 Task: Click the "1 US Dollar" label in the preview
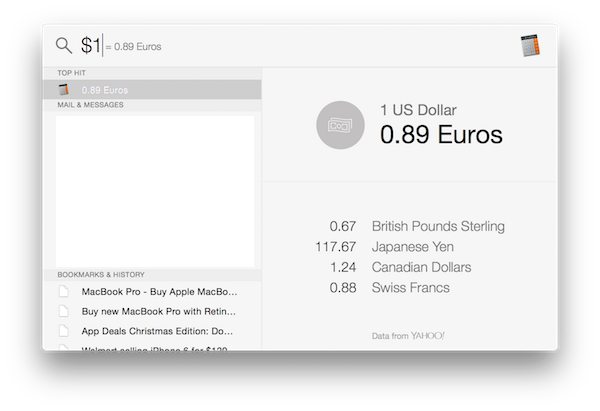418,108
